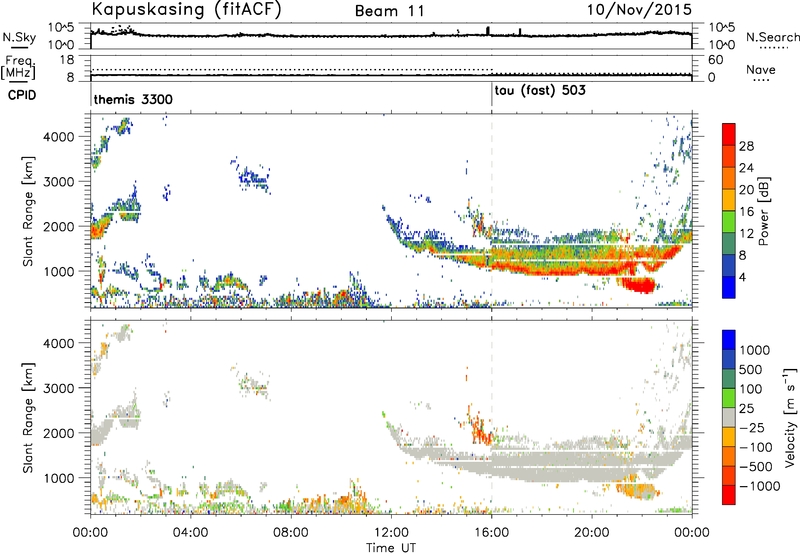This screenshot has height=554, width=800.
Task: Click the 4 tick on power color bar
Action: [743, 277]
